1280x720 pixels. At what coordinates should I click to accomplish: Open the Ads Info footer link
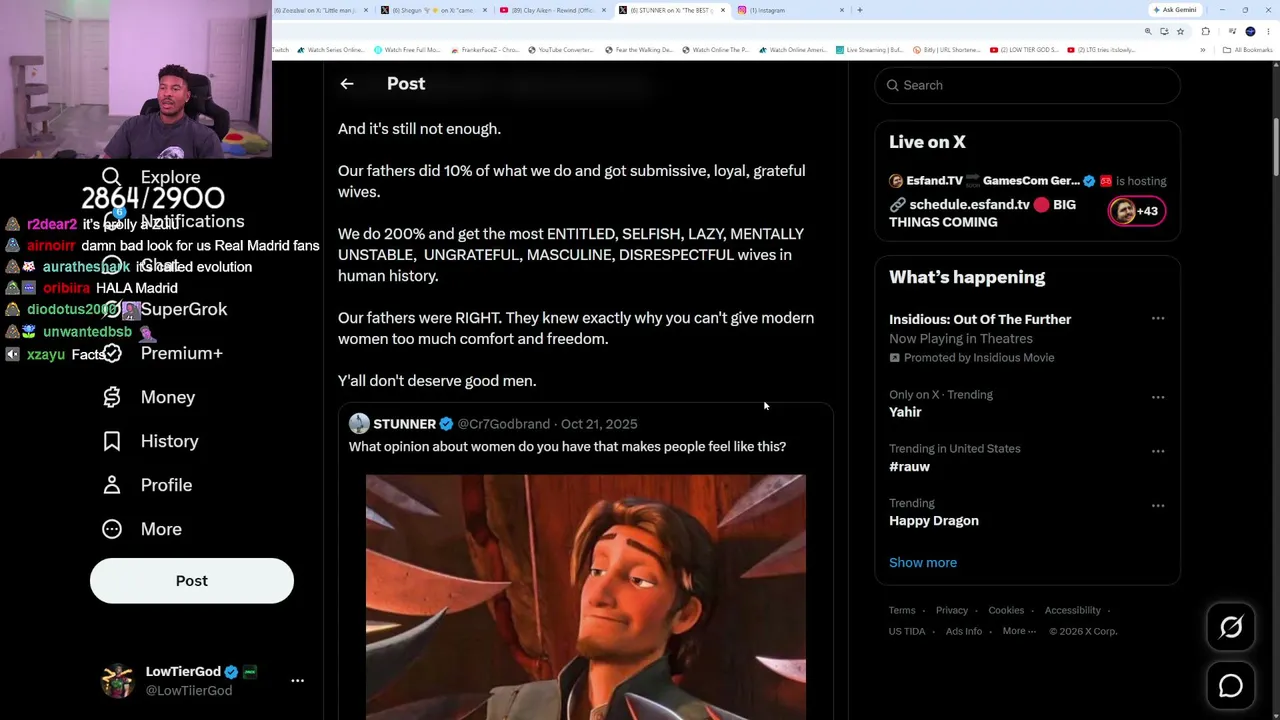click(964, 631)
